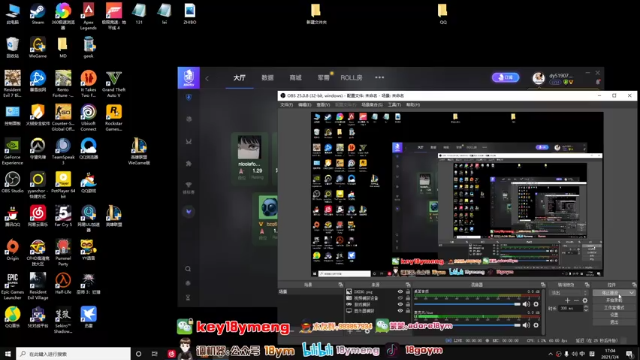The height and width of the screenshot is (360, 640).
Task: Go back with platform header arrow
Action: click(x=207, y=78)
